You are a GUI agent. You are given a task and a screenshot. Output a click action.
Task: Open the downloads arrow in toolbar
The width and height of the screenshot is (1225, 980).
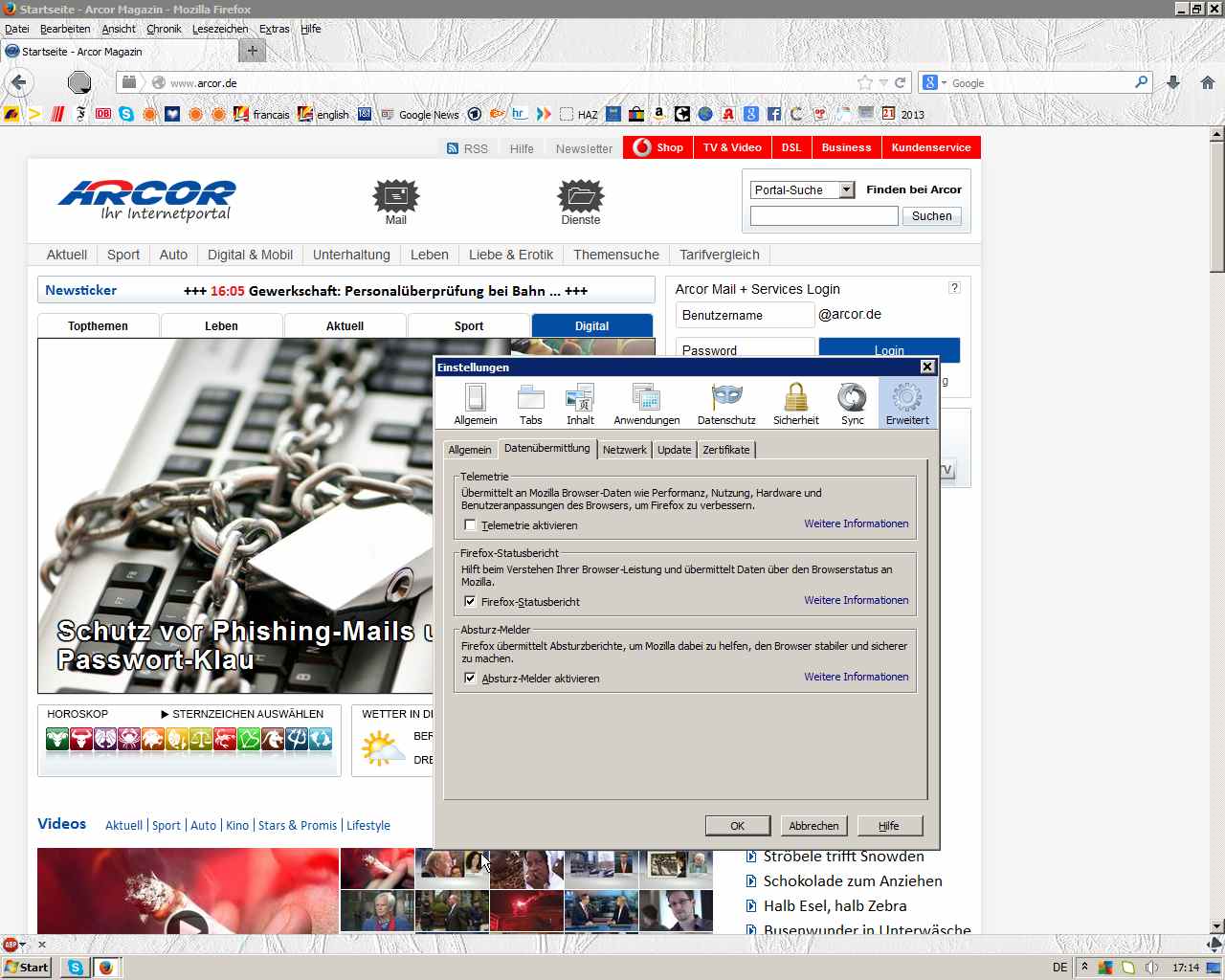pyautogui.click(x=1173, y=83)
